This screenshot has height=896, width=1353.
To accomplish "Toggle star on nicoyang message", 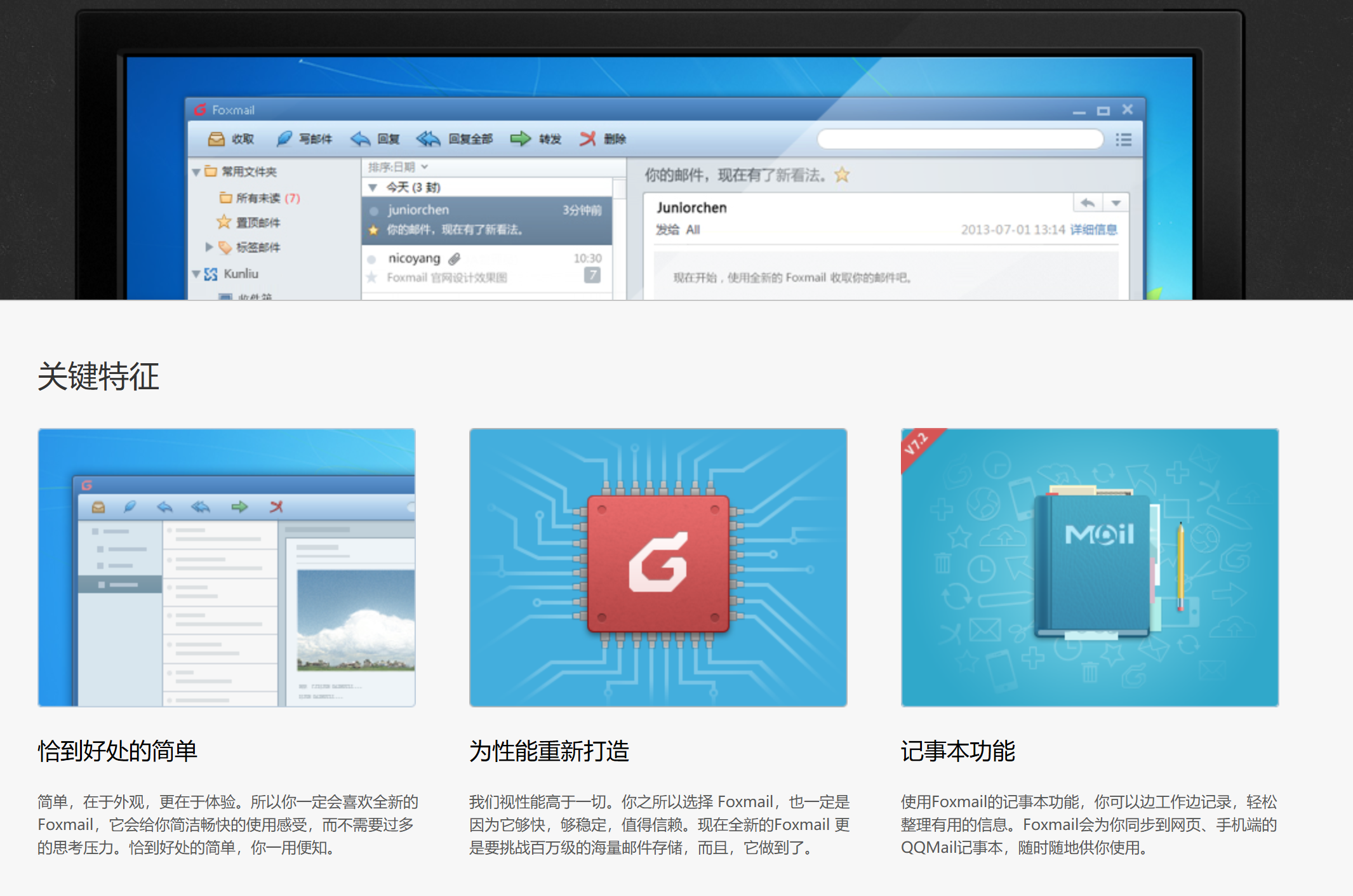I will point(372,277).
